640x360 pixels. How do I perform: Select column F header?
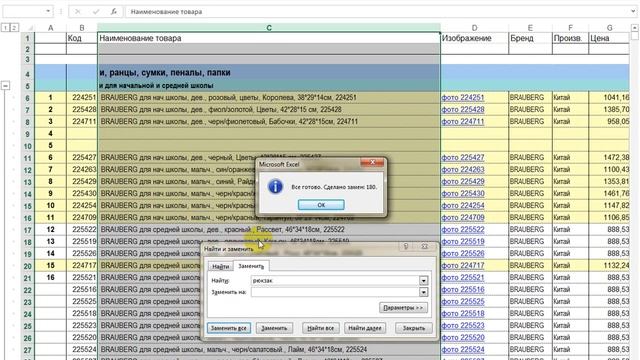(570, 28)
